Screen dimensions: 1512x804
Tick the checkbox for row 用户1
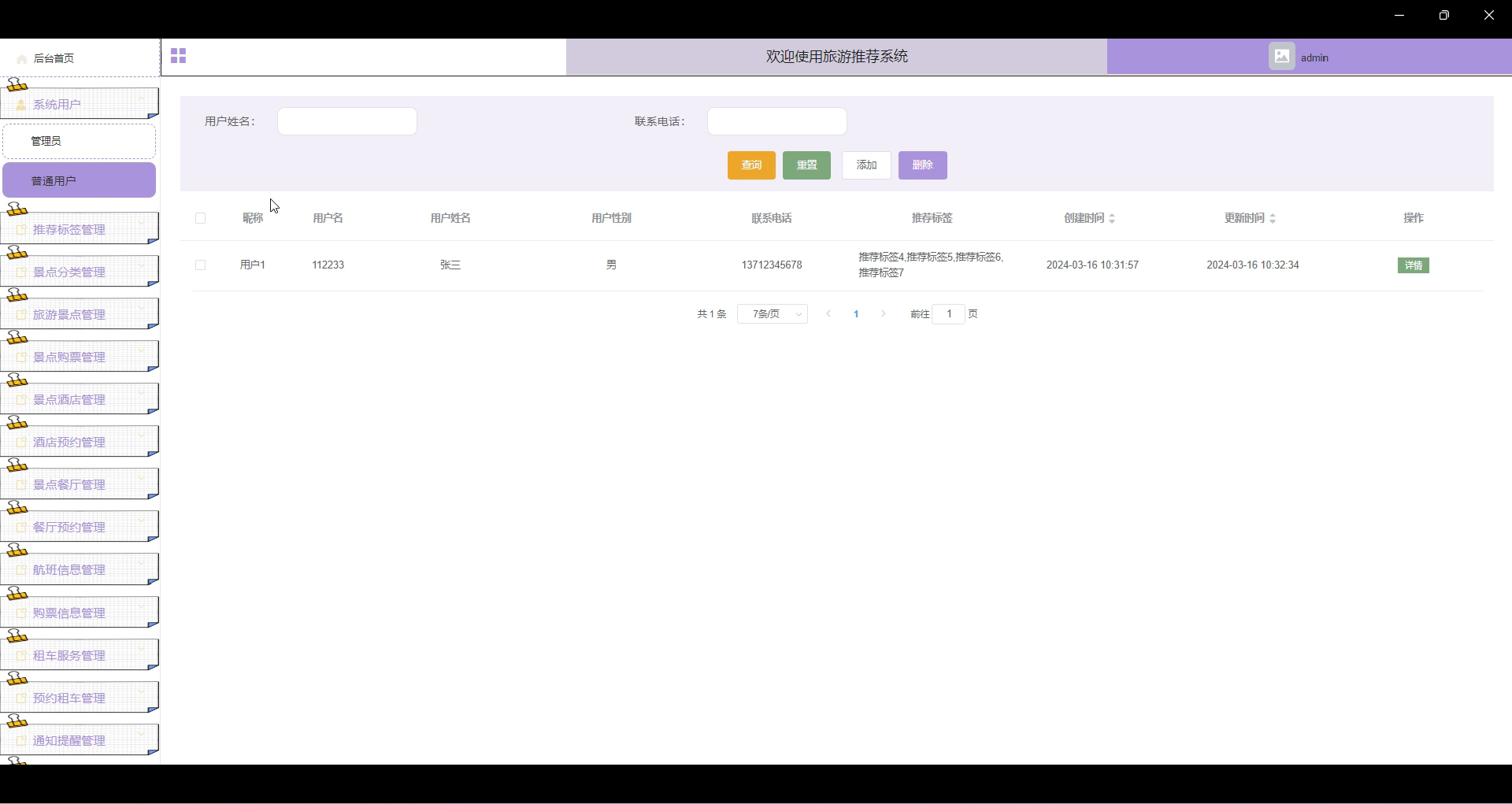point(201,265)
